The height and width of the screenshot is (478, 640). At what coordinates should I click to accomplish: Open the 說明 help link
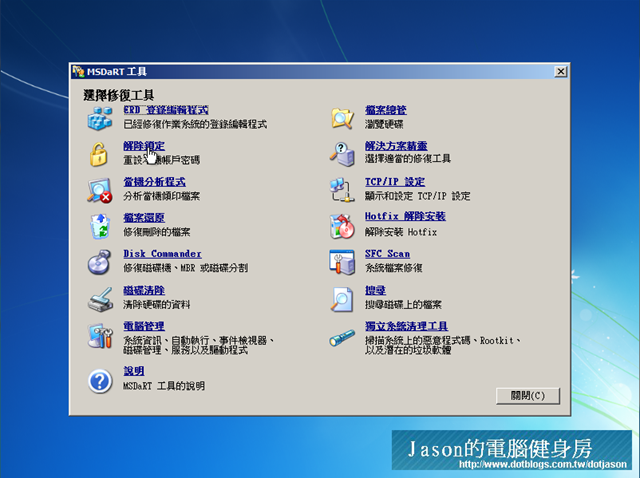coord(134,371)
